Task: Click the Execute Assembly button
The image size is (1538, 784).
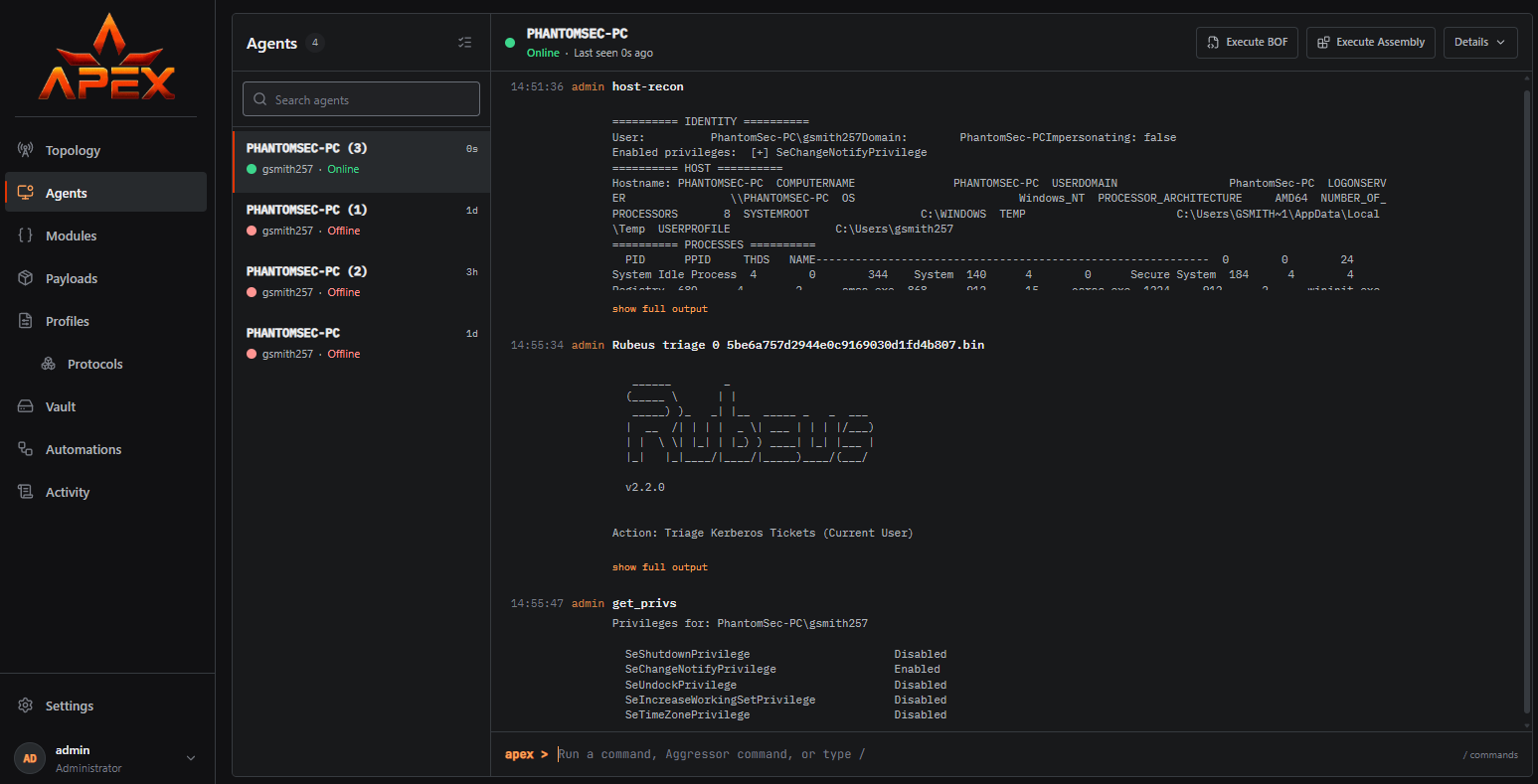Action: [1370, 43]
